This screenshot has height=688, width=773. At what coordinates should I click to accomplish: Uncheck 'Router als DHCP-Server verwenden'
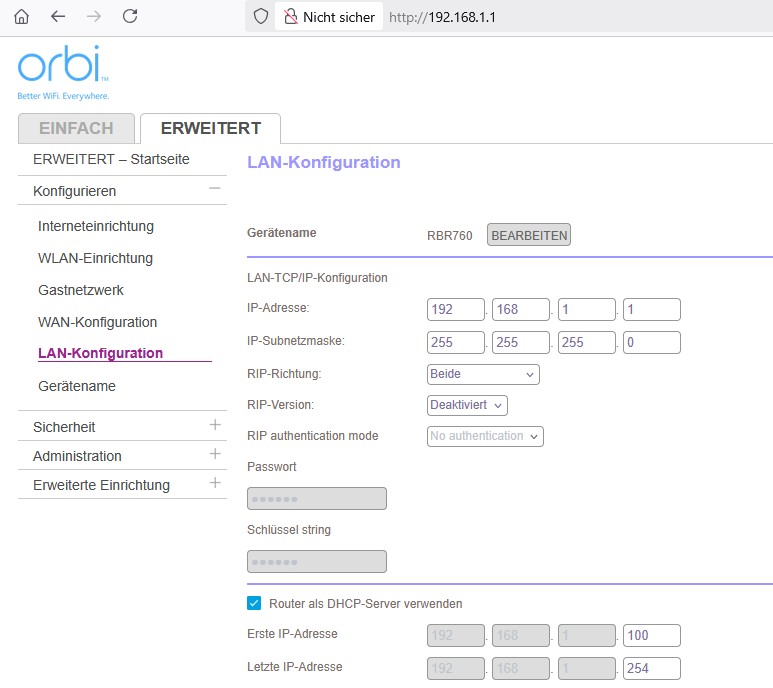click(x=254, y=603)
